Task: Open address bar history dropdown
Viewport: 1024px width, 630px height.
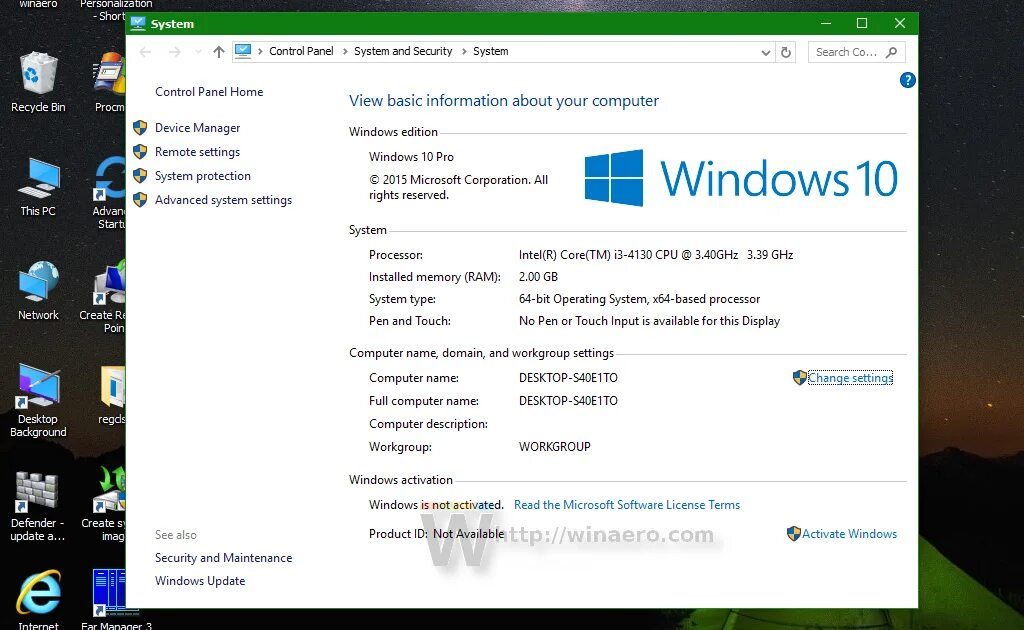Action: click(x=765, y=52)
